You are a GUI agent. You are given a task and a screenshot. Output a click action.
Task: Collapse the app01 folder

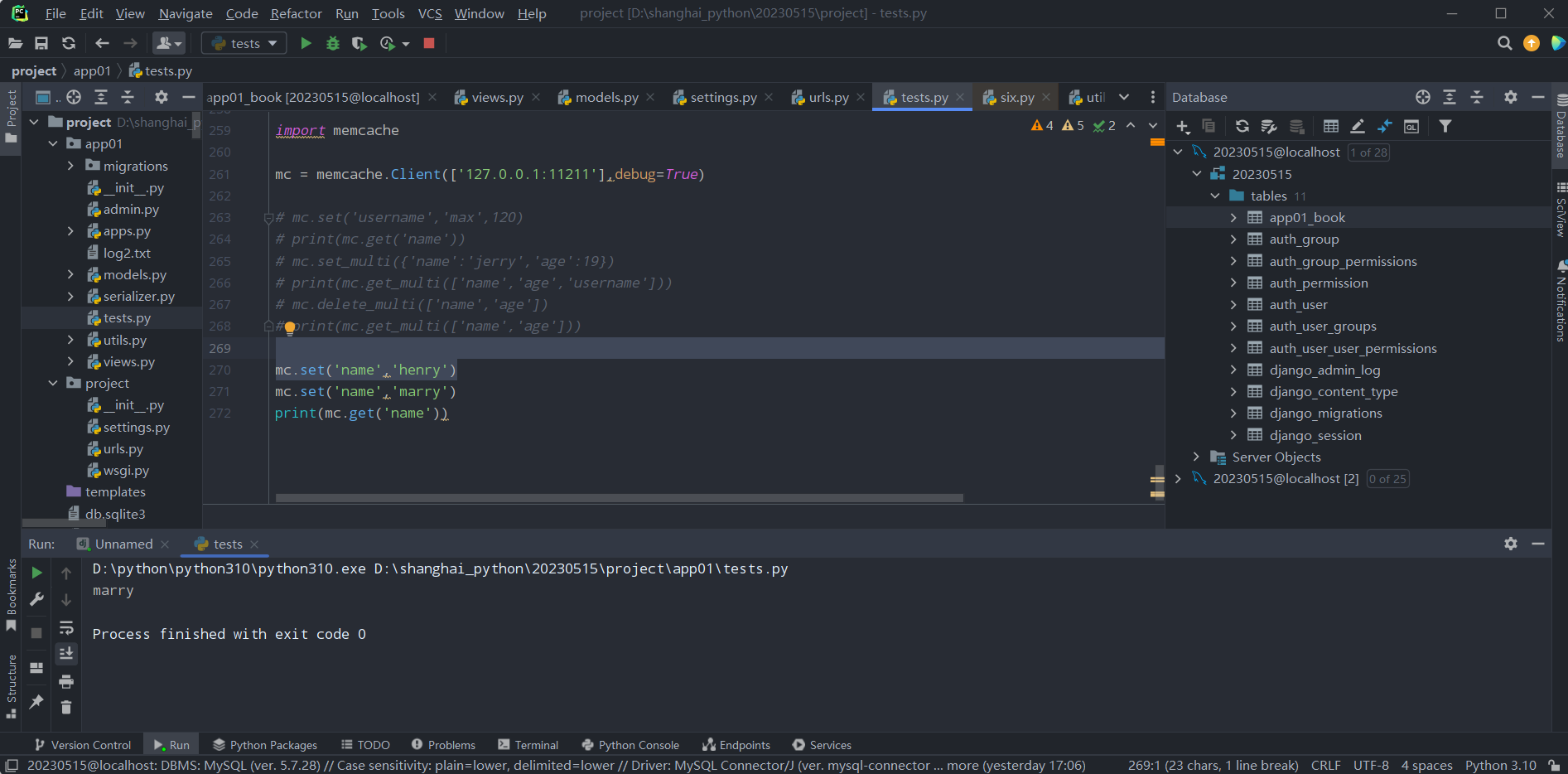pyautogui.click(x=53, y=143)
